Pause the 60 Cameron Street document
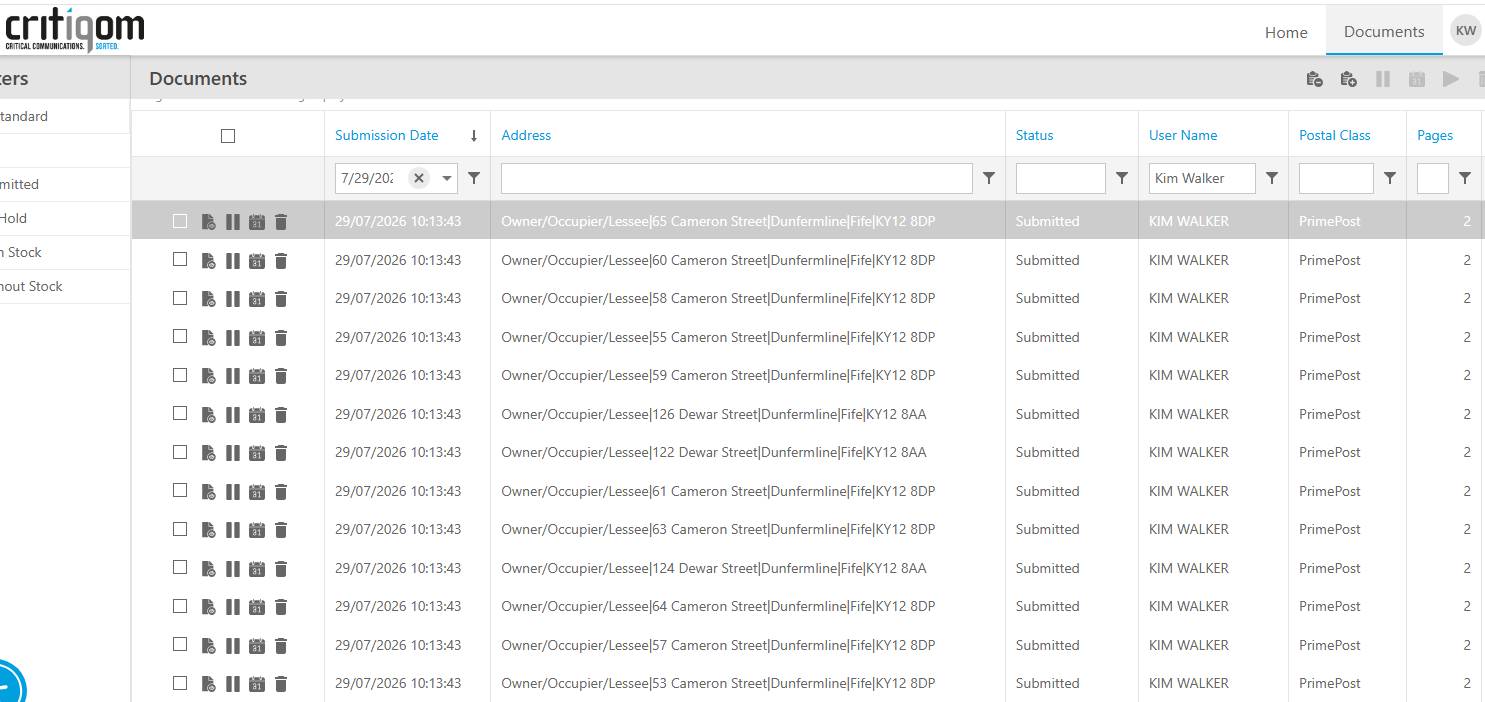This screenshot has width=1485, height=702. coord(233,261)
